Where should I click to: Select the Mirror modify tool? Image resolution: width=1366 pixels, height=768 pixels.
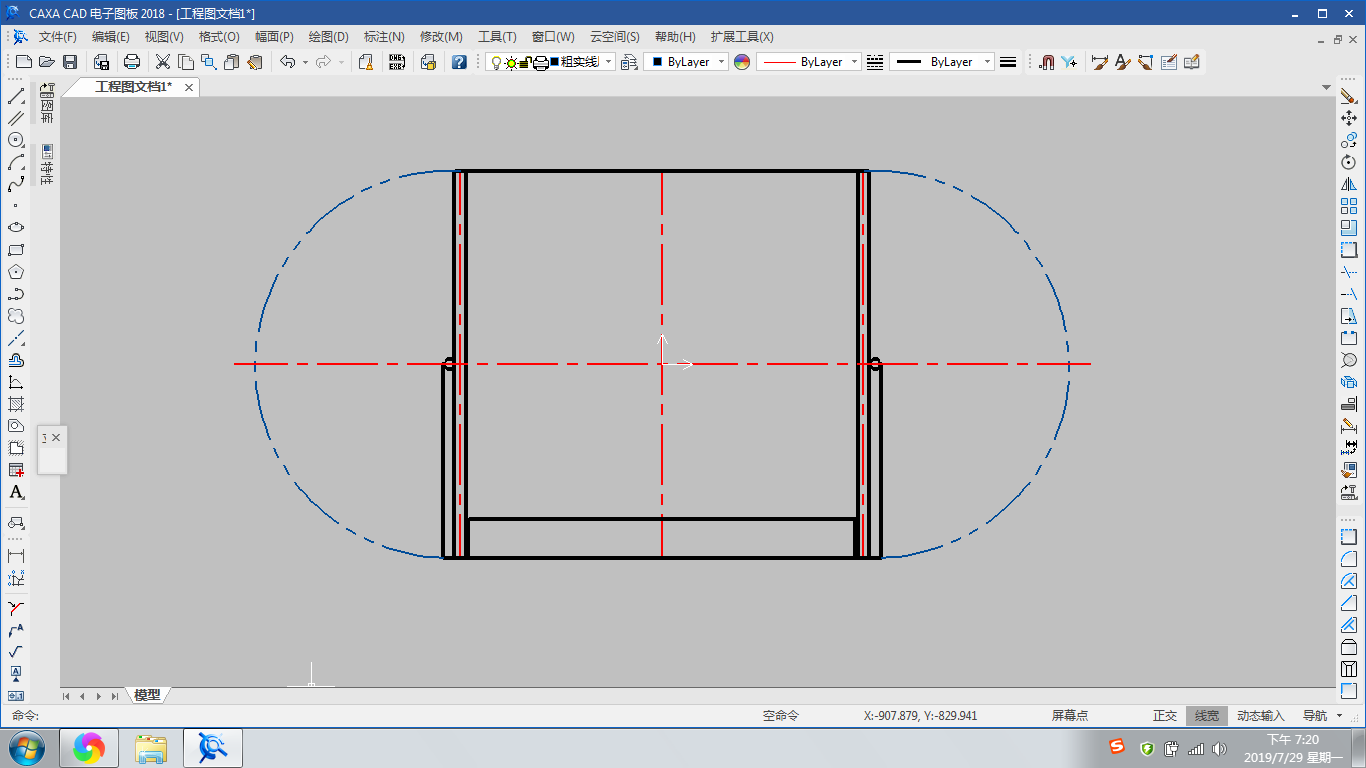pyautogui.click(x=1349, y=184)
